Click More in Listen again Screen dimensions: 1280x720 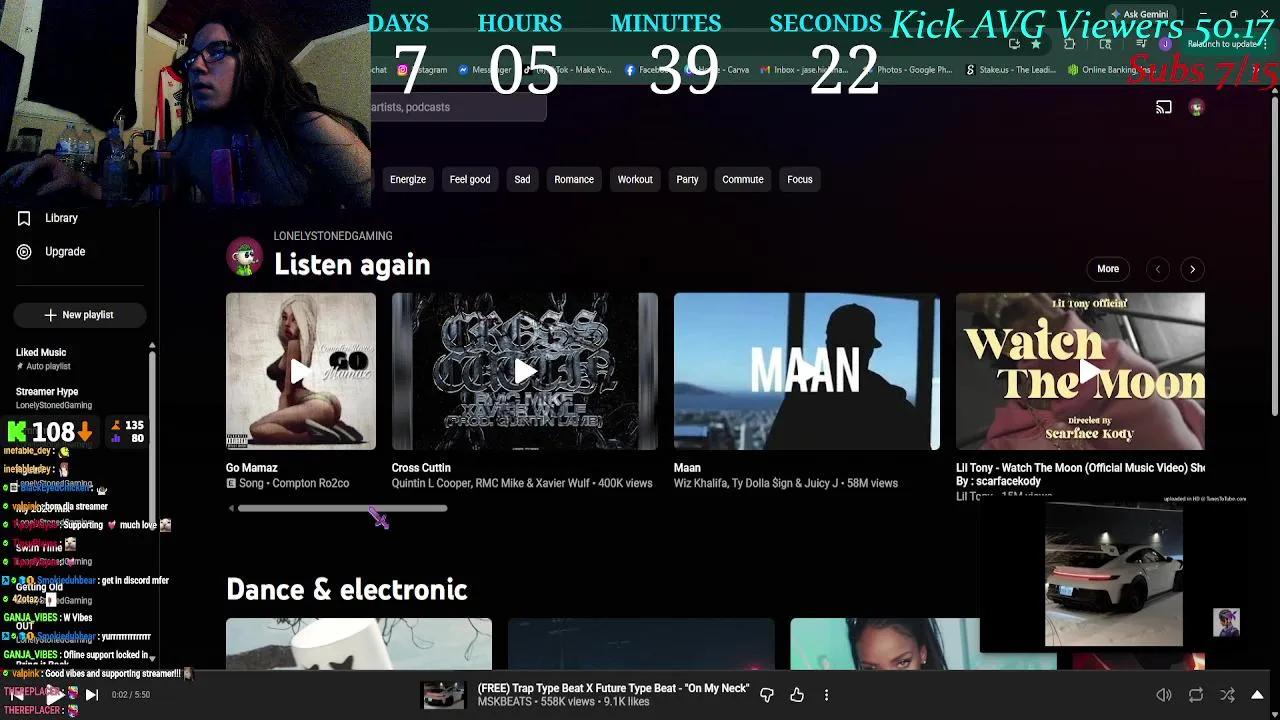[1108, 269]
